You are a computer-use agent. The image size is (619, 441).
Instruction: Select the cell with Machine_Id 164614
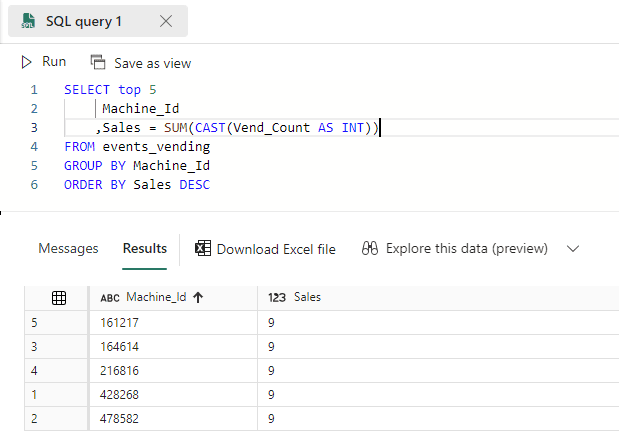[173, 347]
